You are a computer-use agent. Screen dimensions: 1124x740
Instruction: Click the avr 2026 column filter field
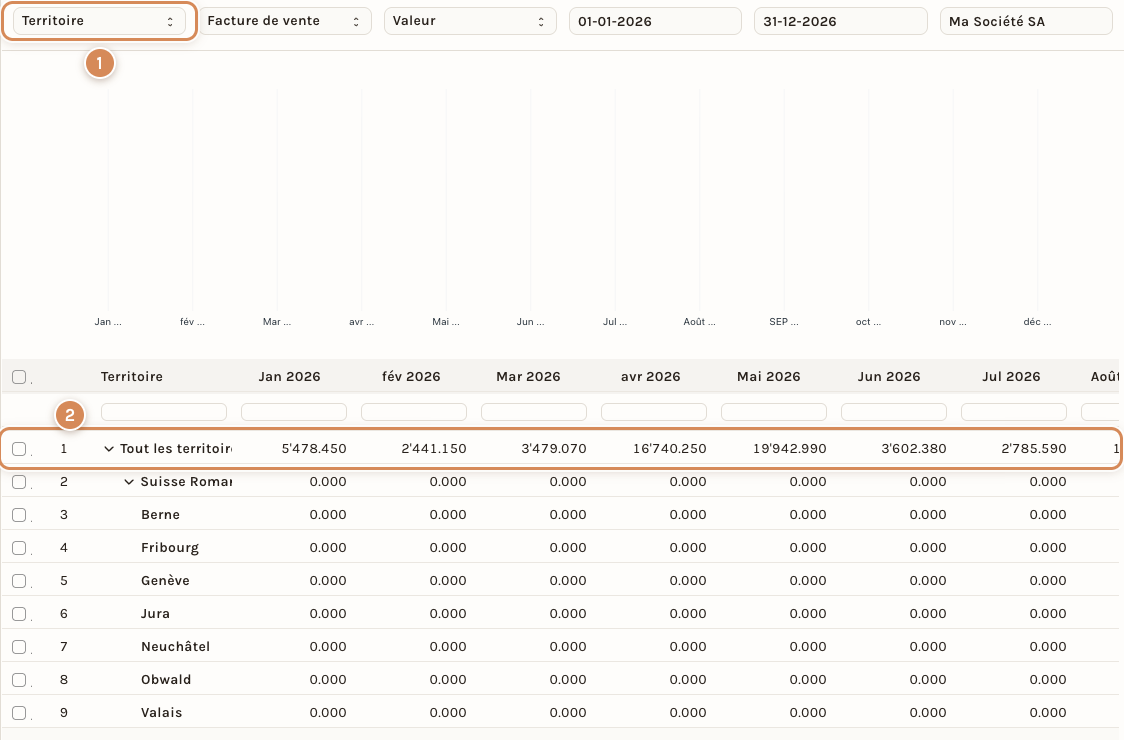pos(654,412)
